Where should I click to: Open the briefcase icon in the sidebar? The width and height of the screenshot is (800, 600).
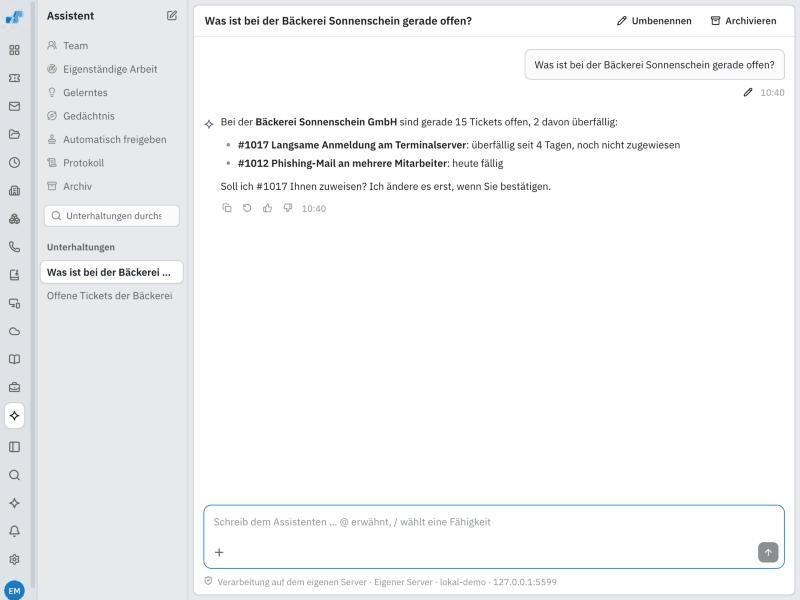[14, 387]
